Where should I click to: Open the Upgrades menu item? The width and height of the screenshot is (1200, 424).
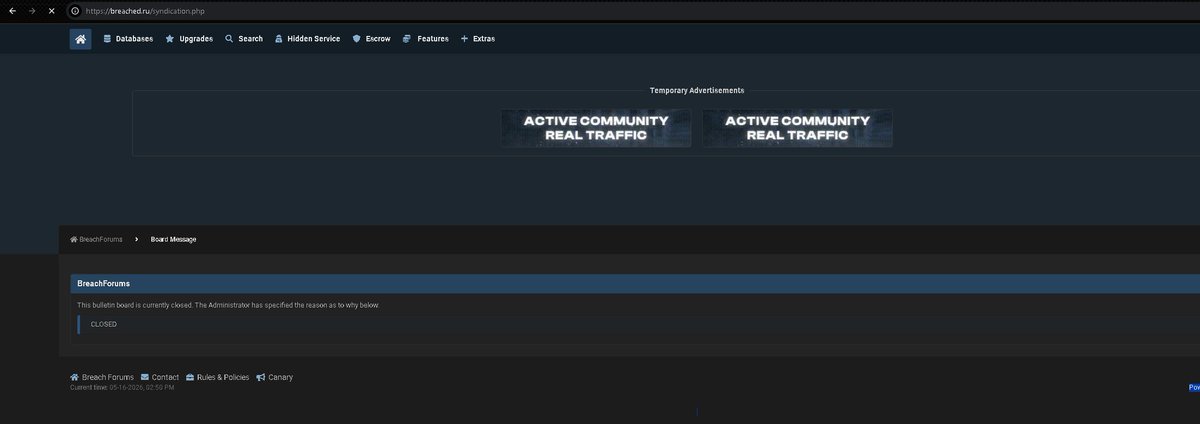pyautogui.click(x=189, y=39)
